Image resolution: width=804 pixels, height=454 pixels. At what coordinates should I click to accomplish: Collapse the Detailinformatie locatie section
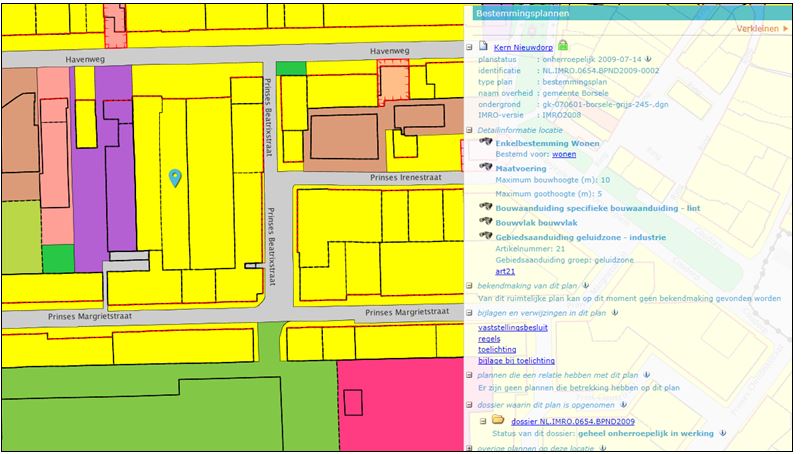[469, 130]
